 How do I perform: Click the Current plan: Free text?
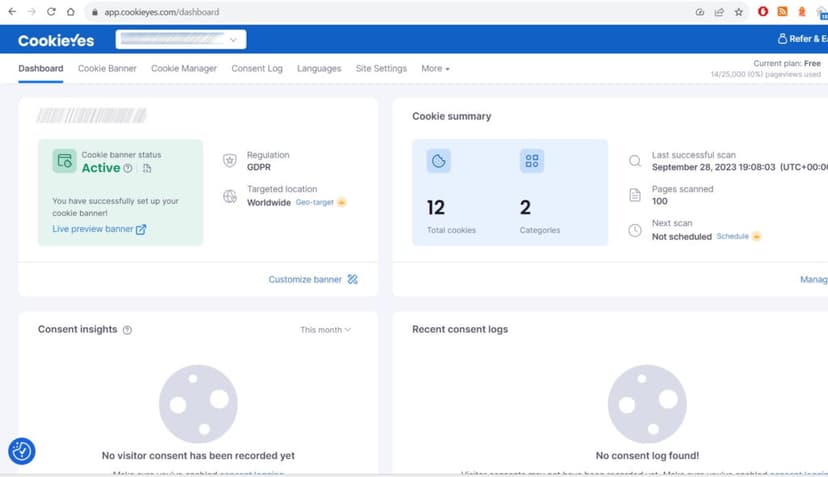pyautogui.click(x=787, y=63)
